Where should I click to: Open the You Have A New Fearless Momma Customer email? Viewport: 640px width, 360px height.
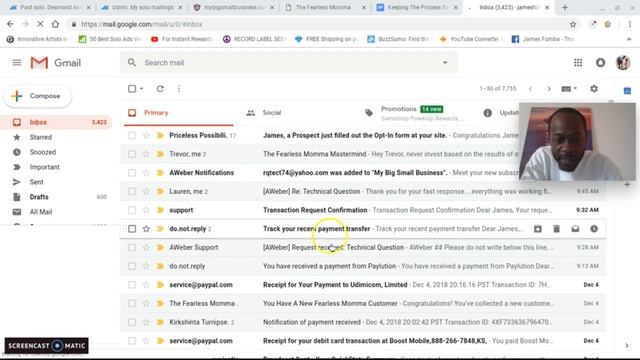pos(363,304)
